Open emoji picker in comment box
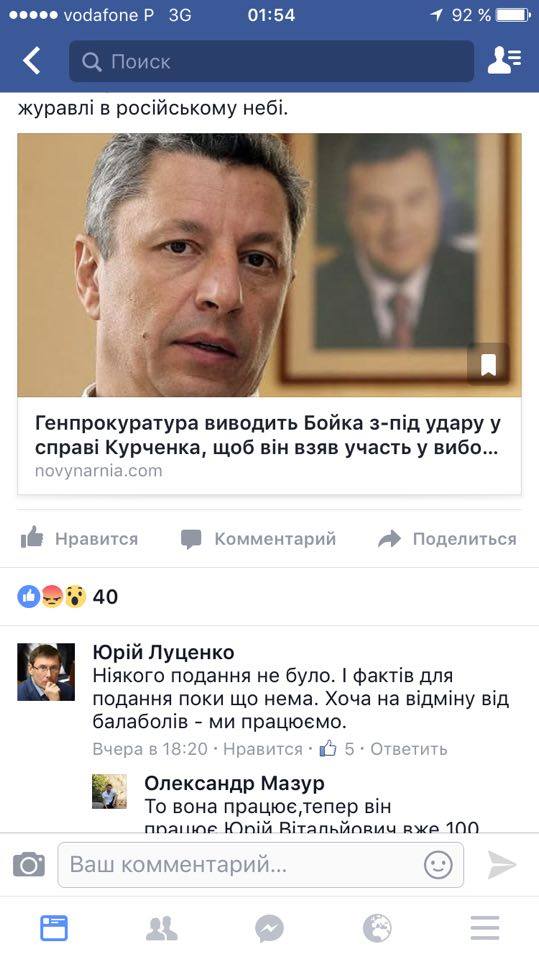 439,865
